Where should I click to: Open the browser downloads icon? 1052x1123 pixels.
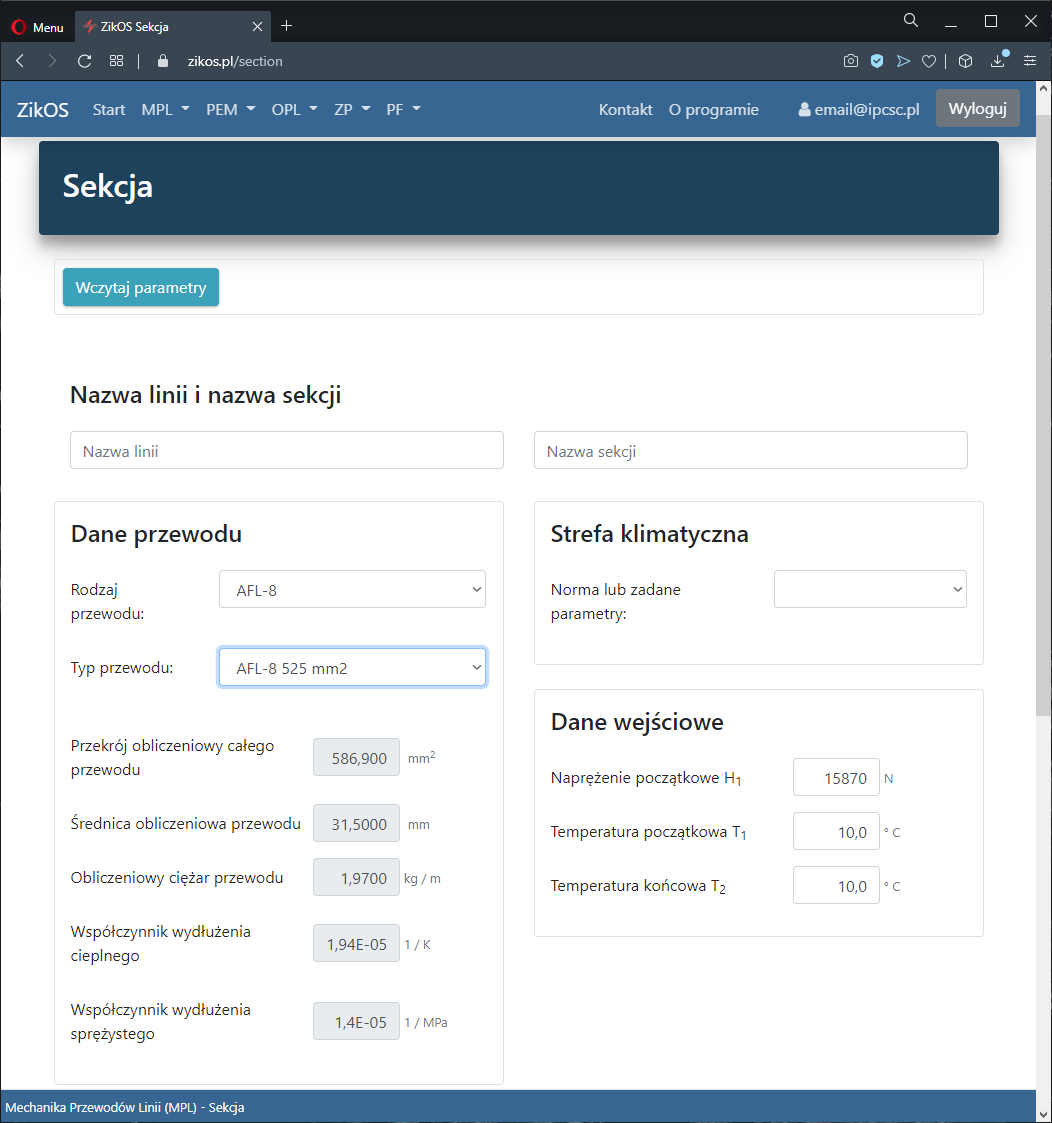997,61
